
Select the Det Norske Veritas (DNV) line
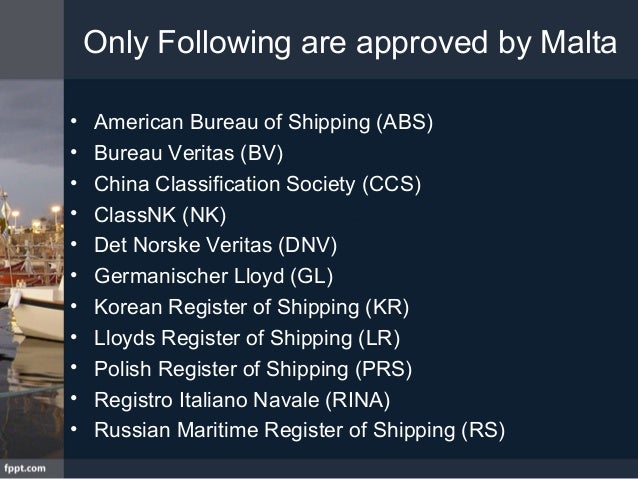click(215, 245)
